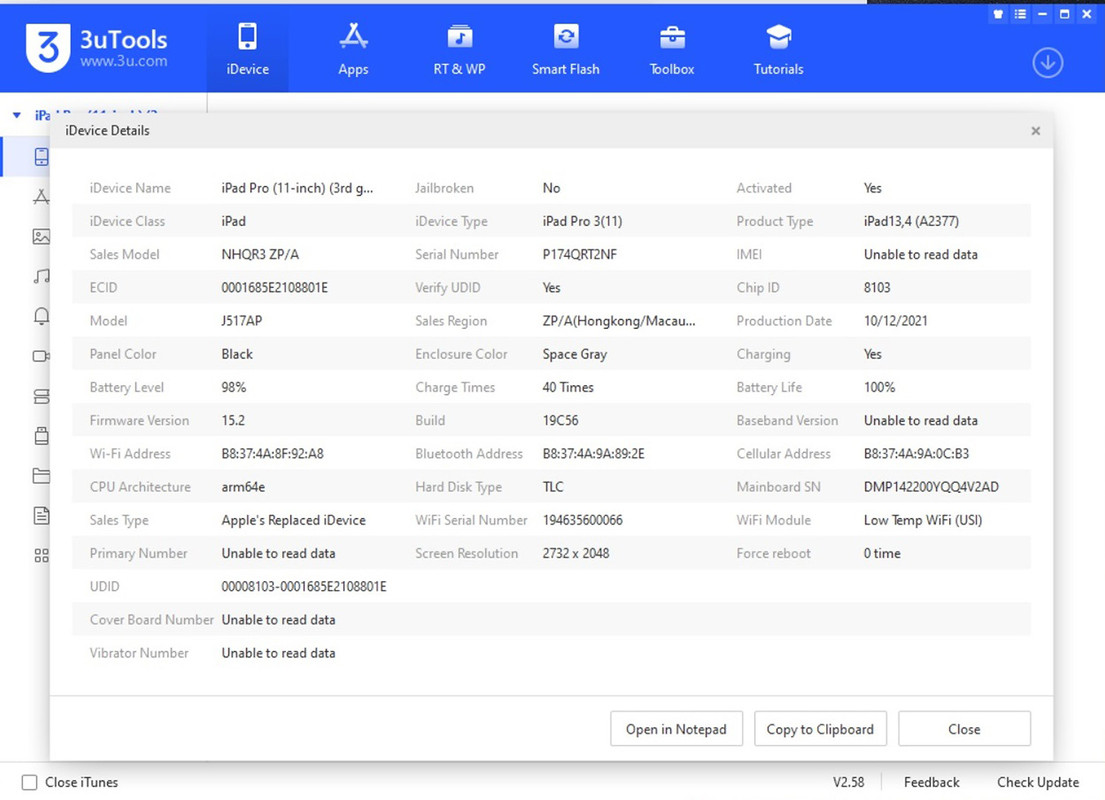1105x800 pixels.
Task: Click the Feedback link
Action: click(931, 782)
